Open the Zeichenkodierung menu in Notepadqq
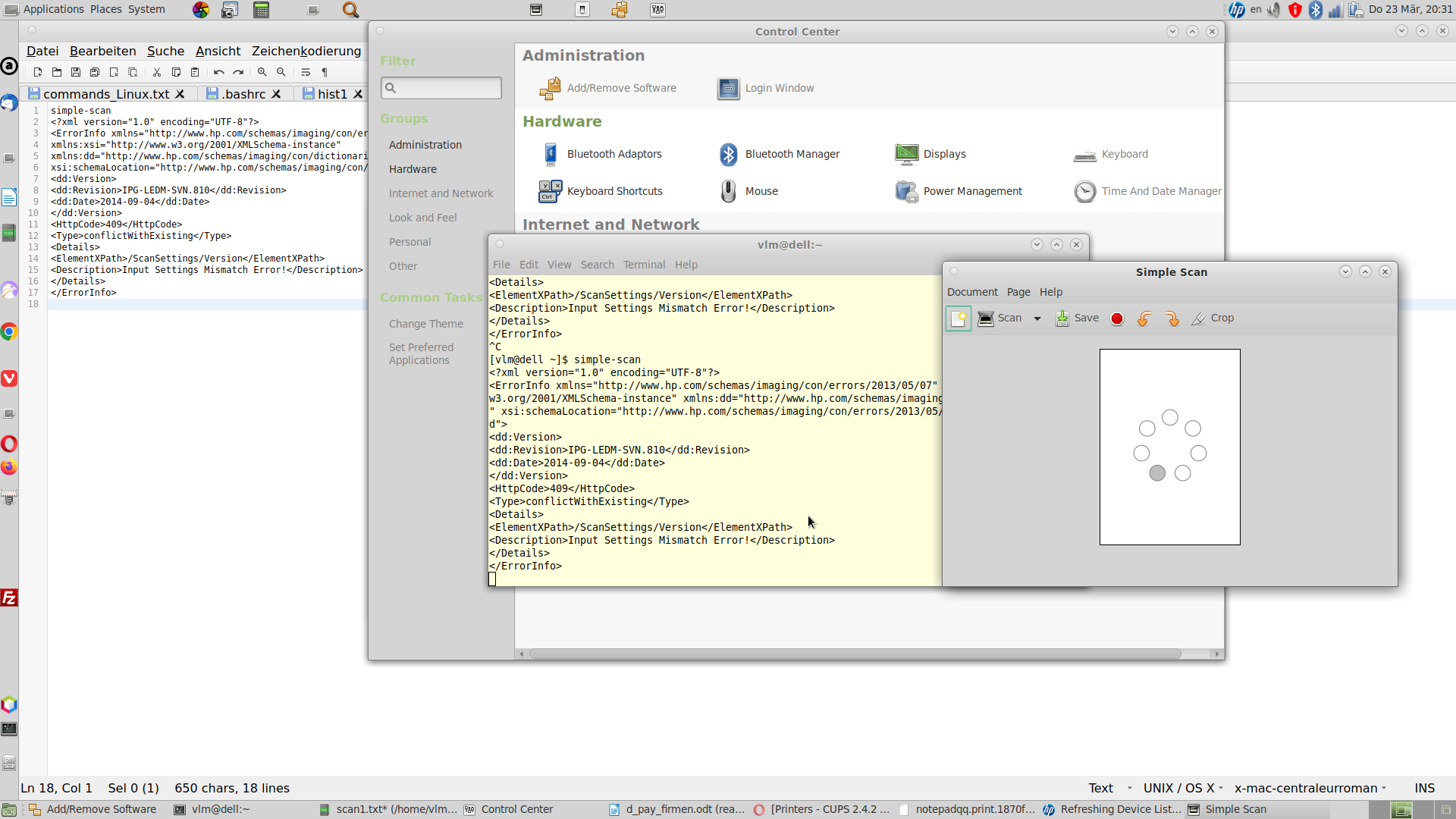The height and width of the screenshot is (819, 1456). click(306, 51)
